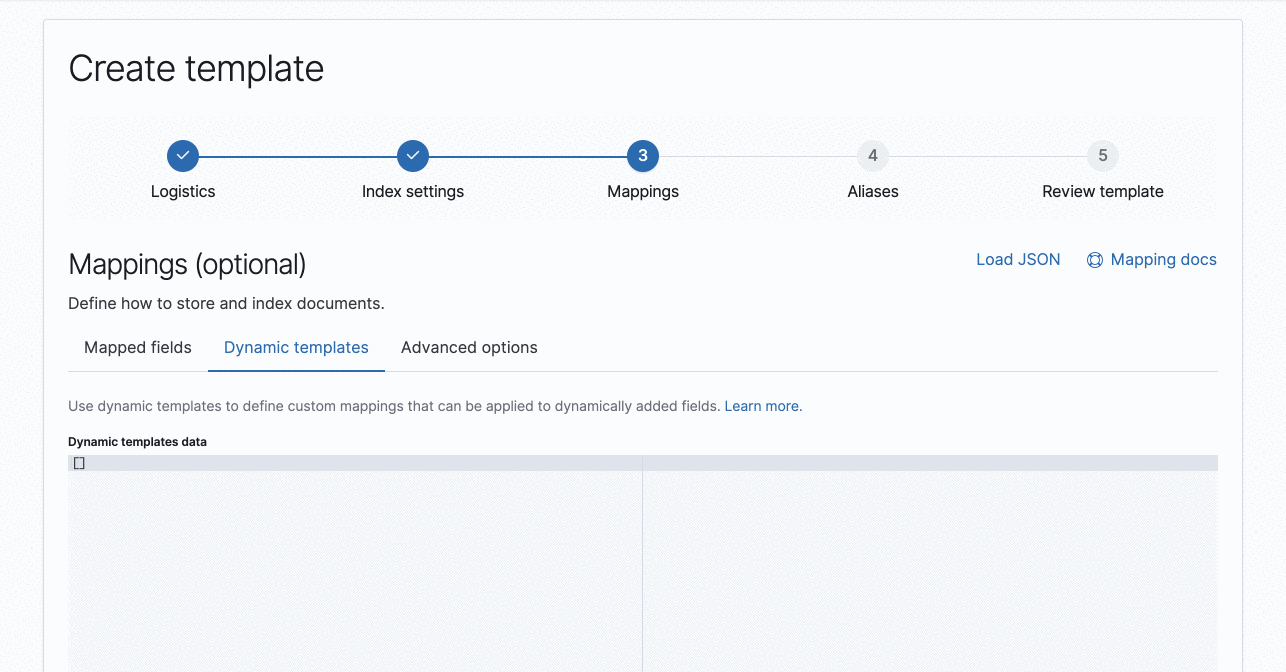
Task: Switch to the Mapped fields tab
Action: pyautogui.click(x=137, y=347)
